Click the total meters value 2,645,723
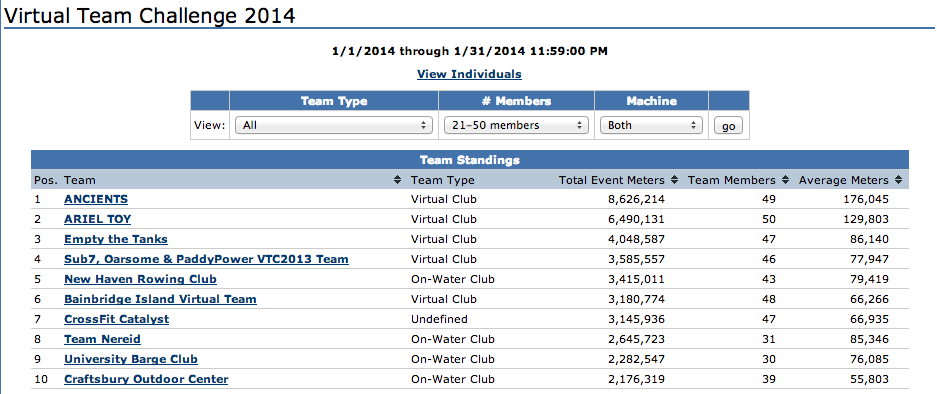This screenshot has height=394, width=937. point(636,339)
